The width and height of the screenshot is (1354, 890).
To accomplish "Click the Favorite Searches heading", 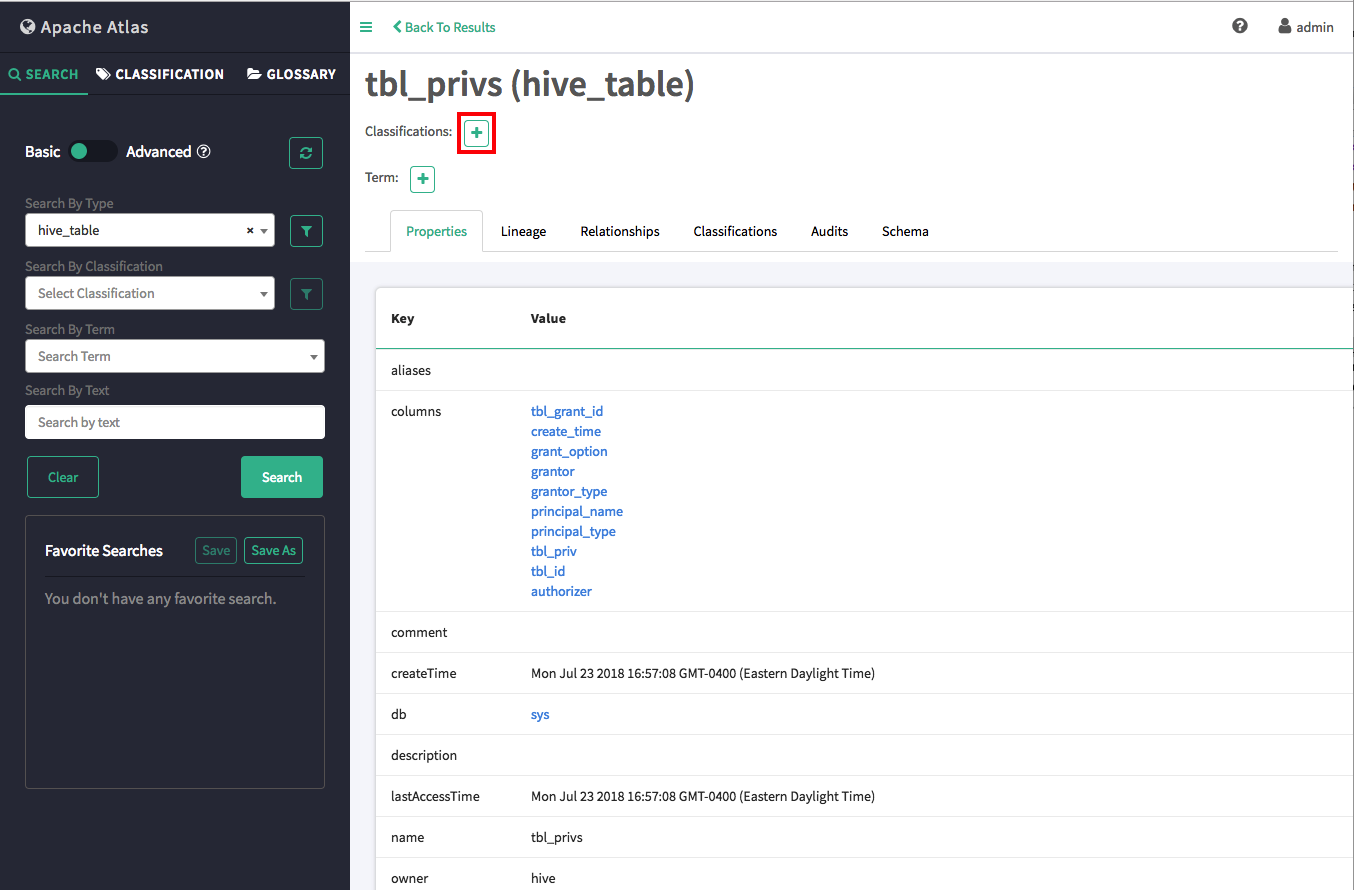I will [x=104, y=550].
